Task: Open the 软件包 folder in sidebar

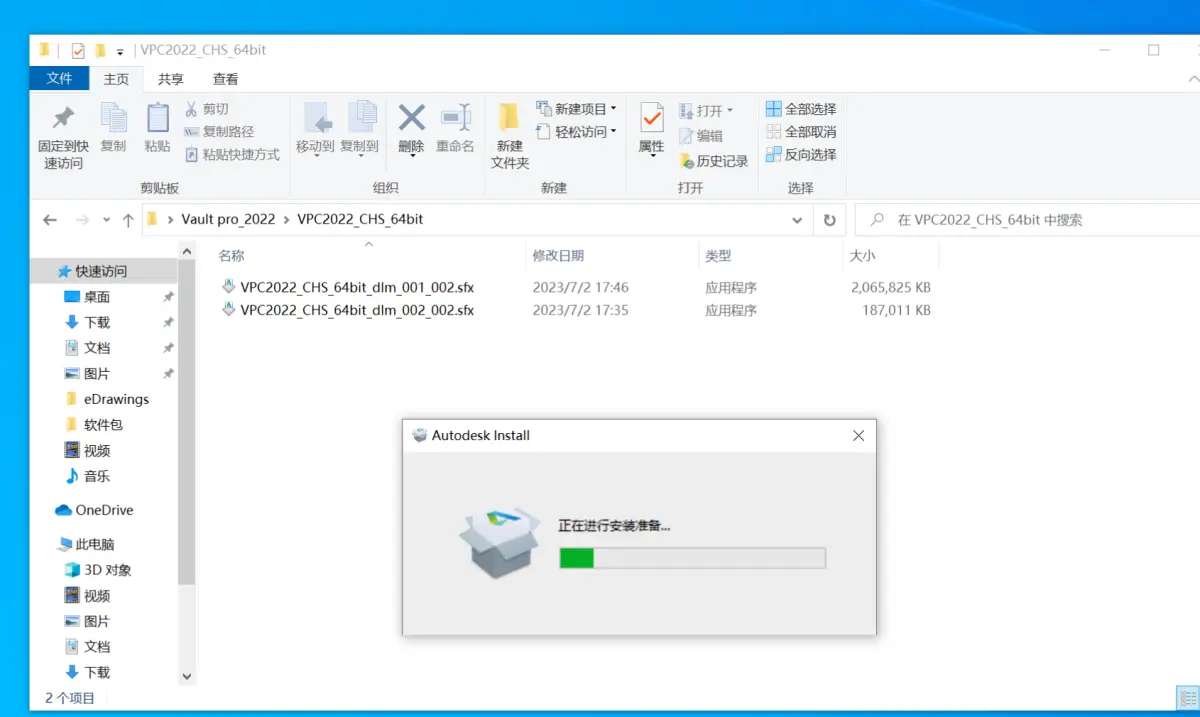Action: (x=103, y=425)
